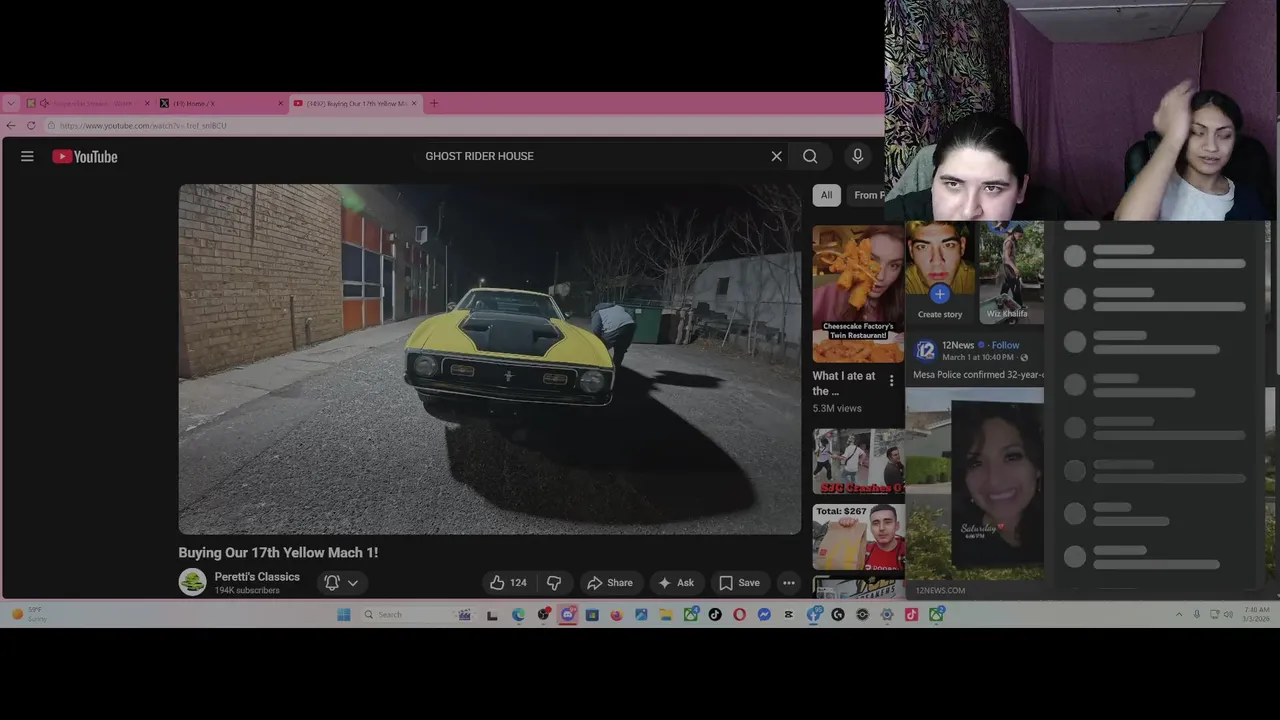This screenshot has width=1280, height=720.
Task: Go back in the browser
Action: [x=11, y=125]
